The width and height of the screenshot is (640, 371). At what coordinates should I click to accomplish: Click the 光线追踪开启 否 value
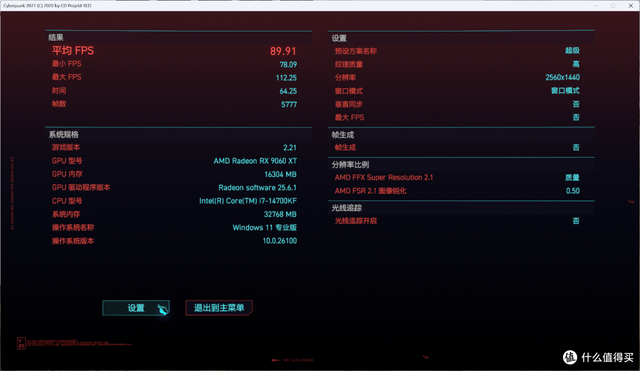576,221
